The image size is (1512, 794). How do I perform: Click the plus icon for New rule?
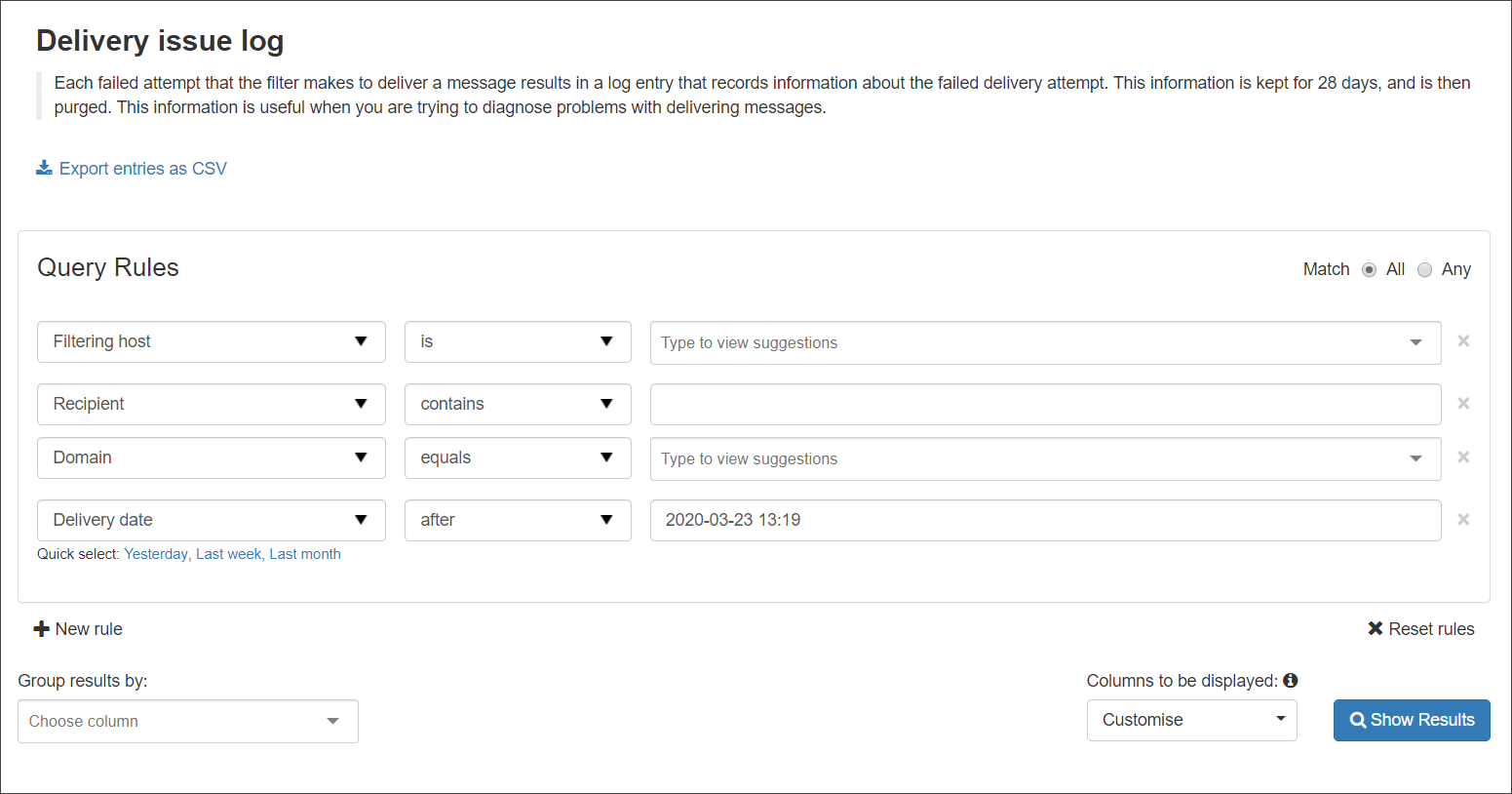42,629
